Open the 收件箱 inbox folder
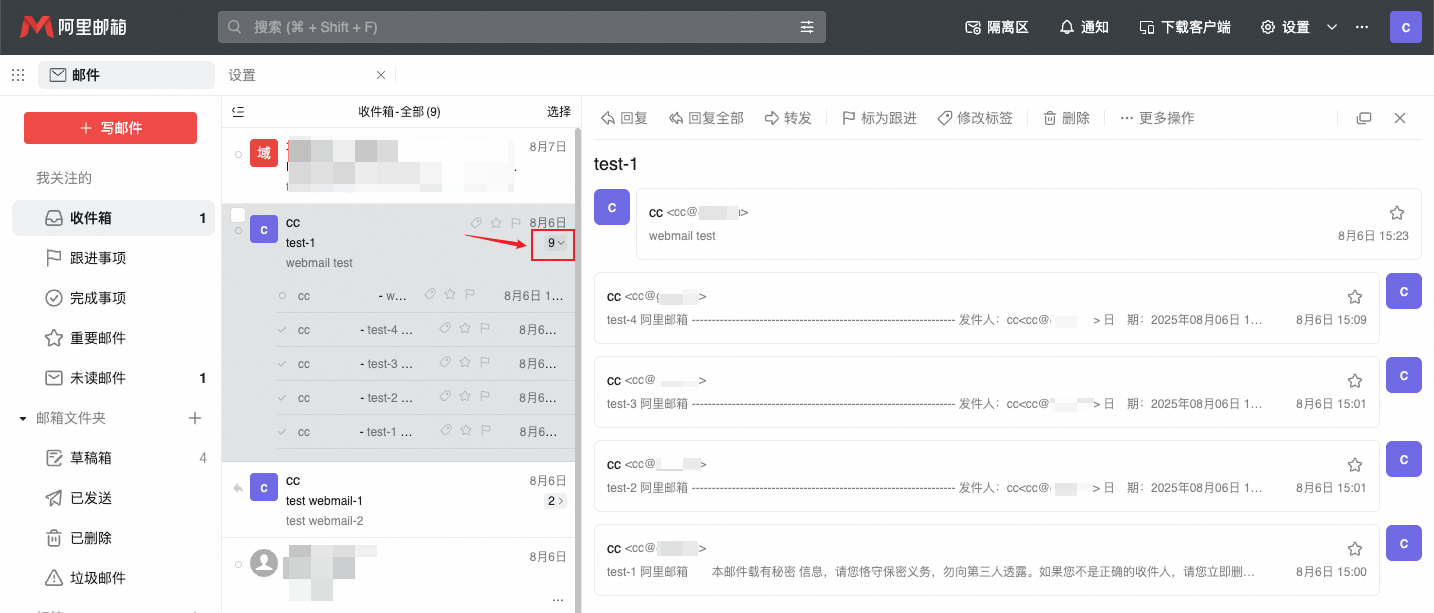 coord(113,218)
